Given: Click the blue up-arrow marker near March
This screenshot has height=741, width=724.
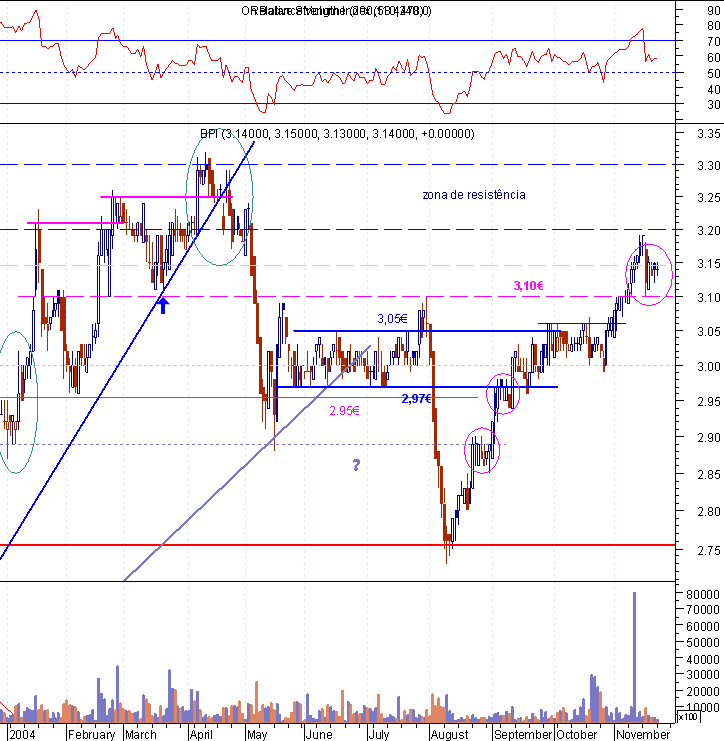Looking at the screenshot, I should click(x=163, y=305).
